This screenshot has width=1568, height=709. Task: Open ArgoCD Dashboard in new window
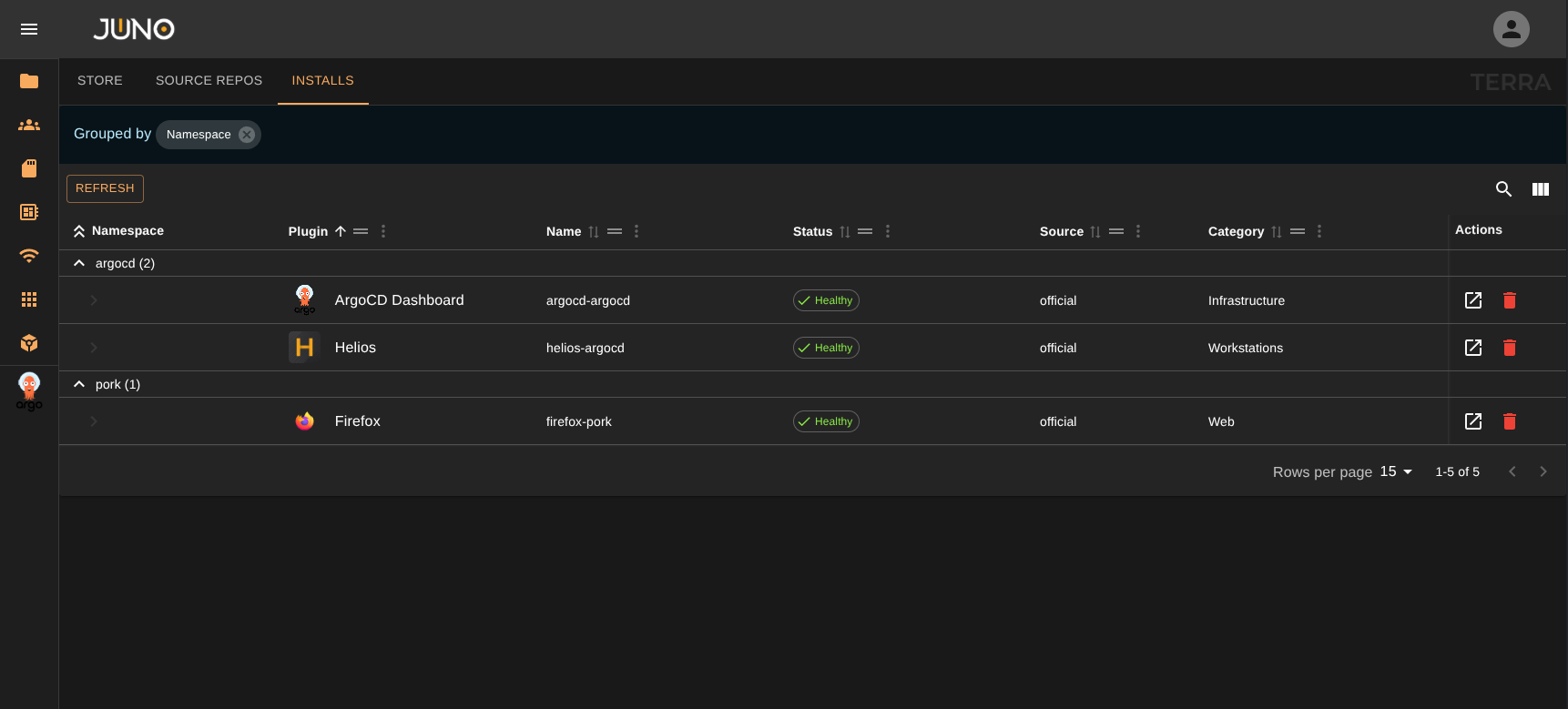point(1472,300)
